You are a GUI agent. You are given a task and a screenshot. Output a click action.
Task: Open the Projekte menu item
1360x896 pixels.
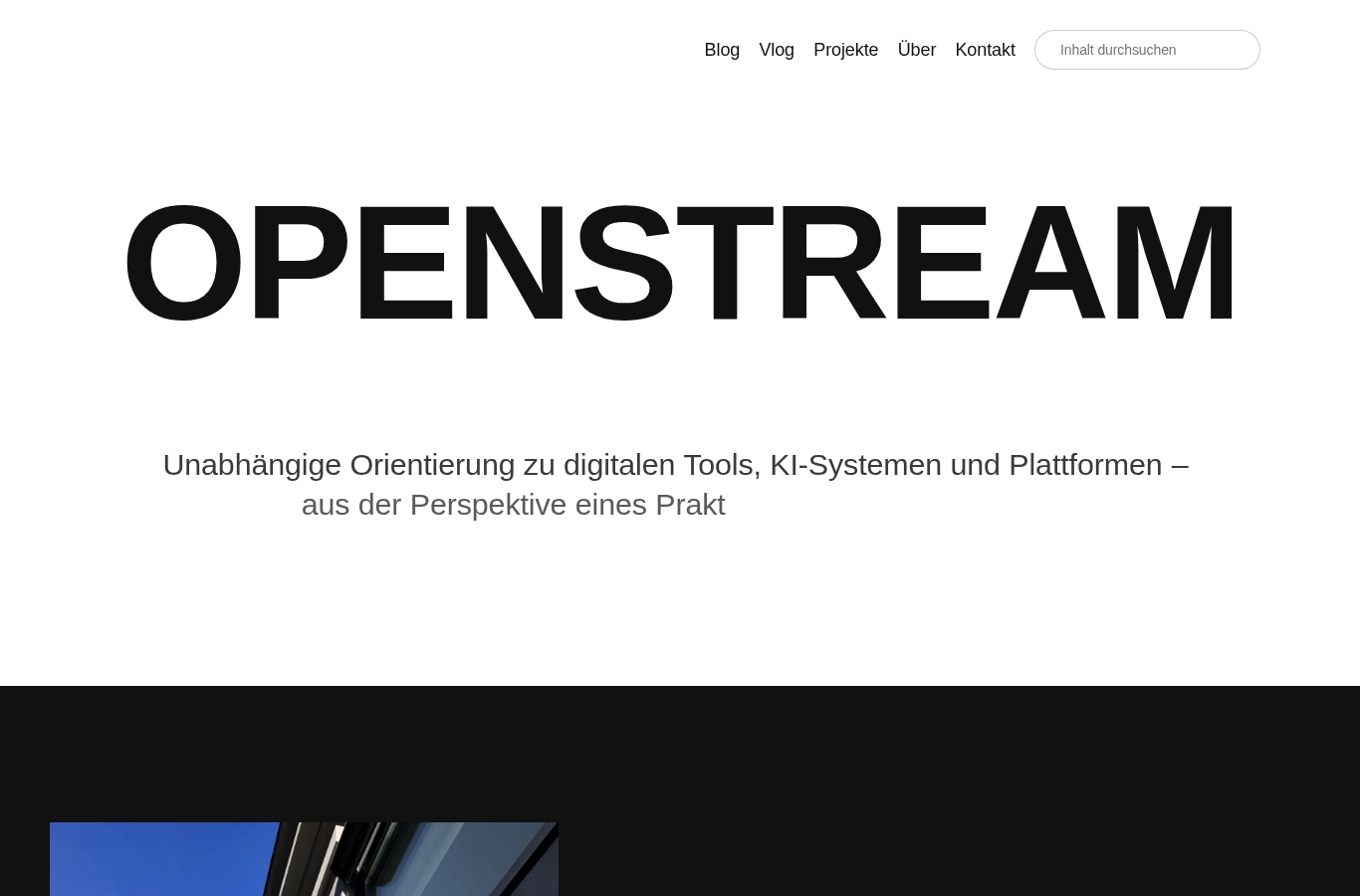click(845, 50)
